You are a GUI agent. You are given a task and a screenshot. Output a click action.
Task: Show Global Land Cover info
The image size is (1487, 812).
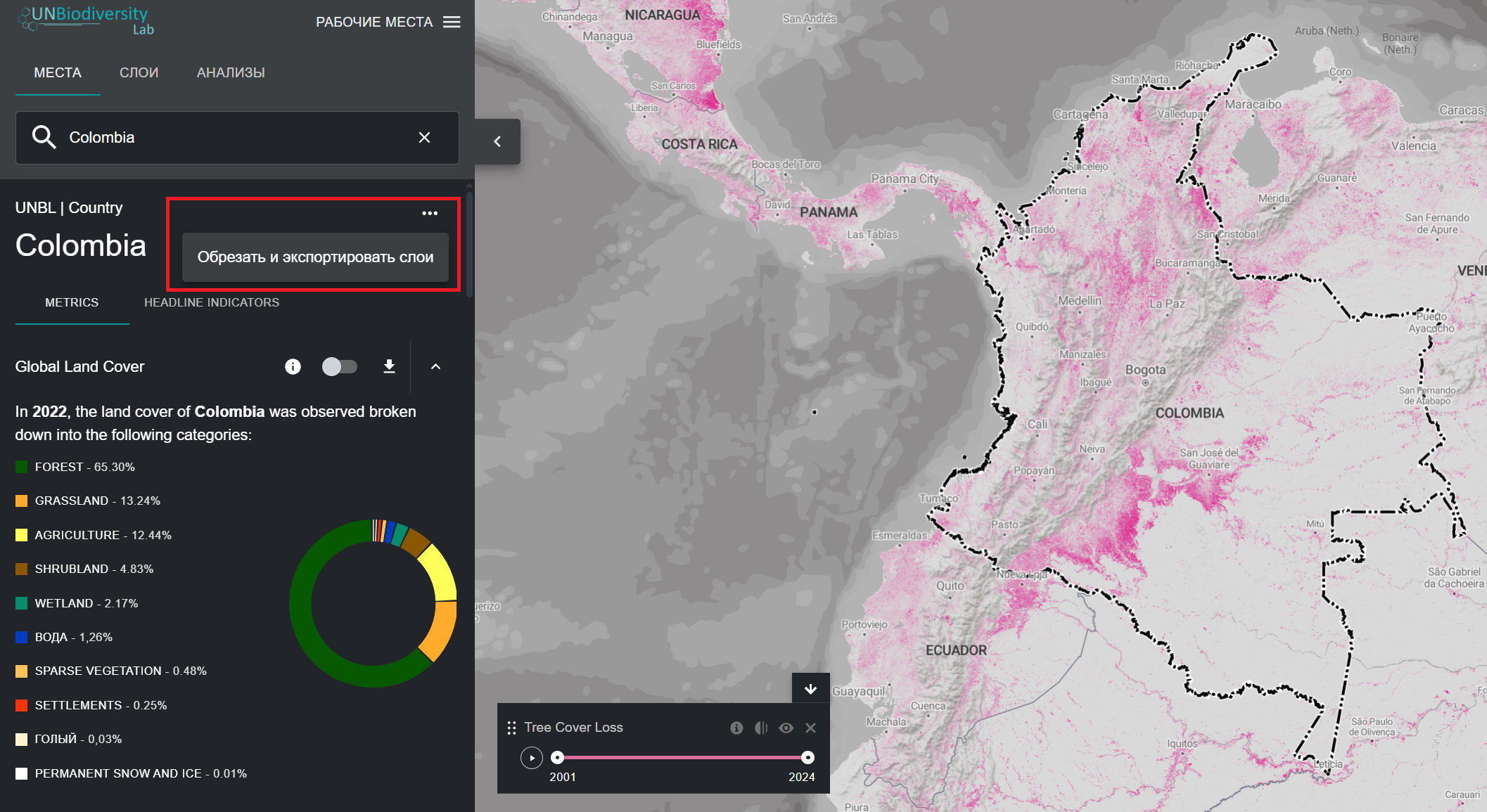(293, 366)
